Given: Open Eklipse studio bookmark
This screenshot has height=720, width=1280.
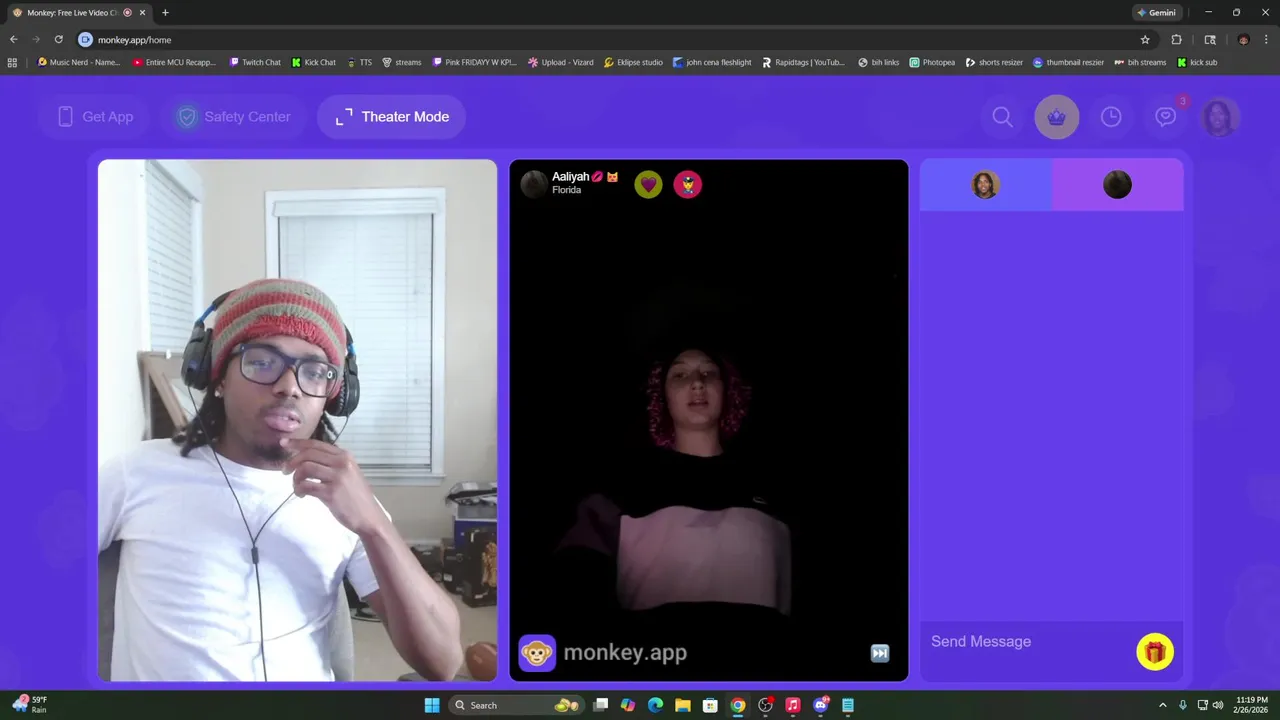Looking at the screenshot, I should click(633, 62).
